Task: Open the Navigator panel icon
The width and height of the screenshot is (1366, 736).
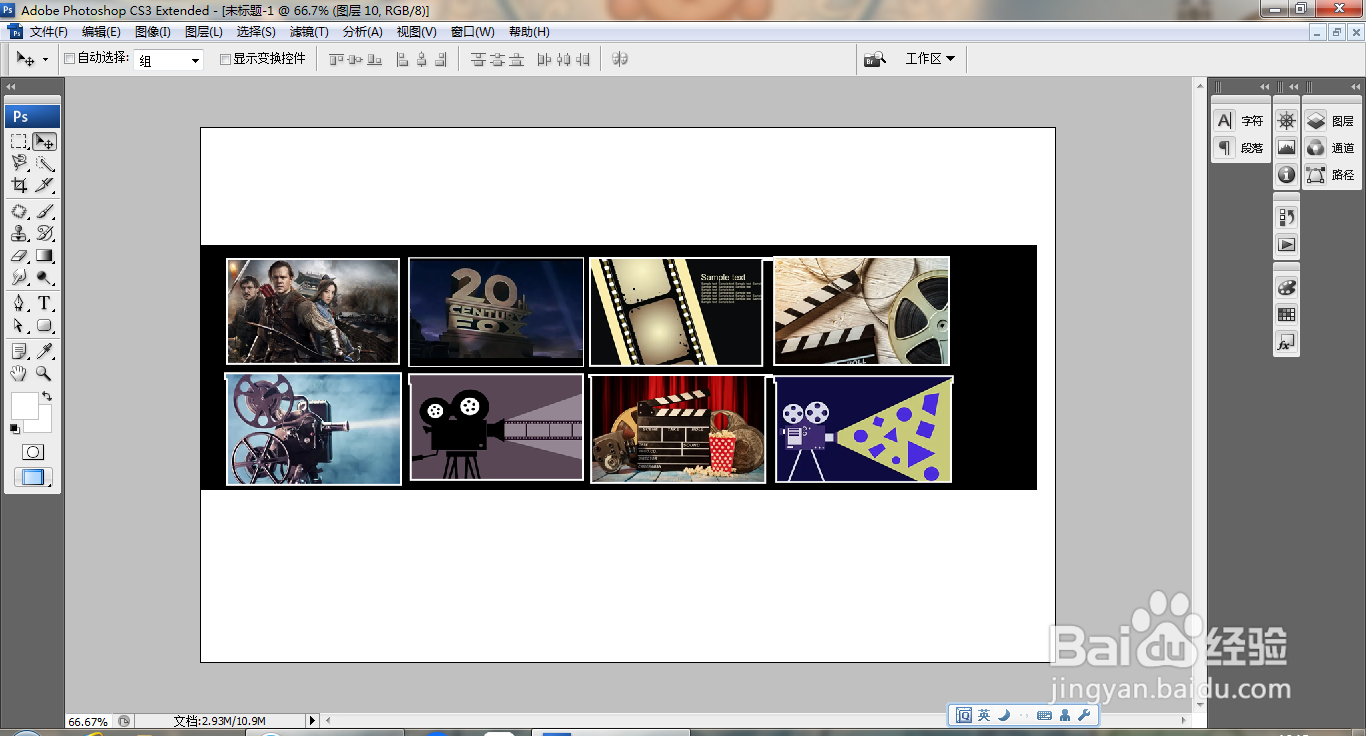Action: 1287,121
